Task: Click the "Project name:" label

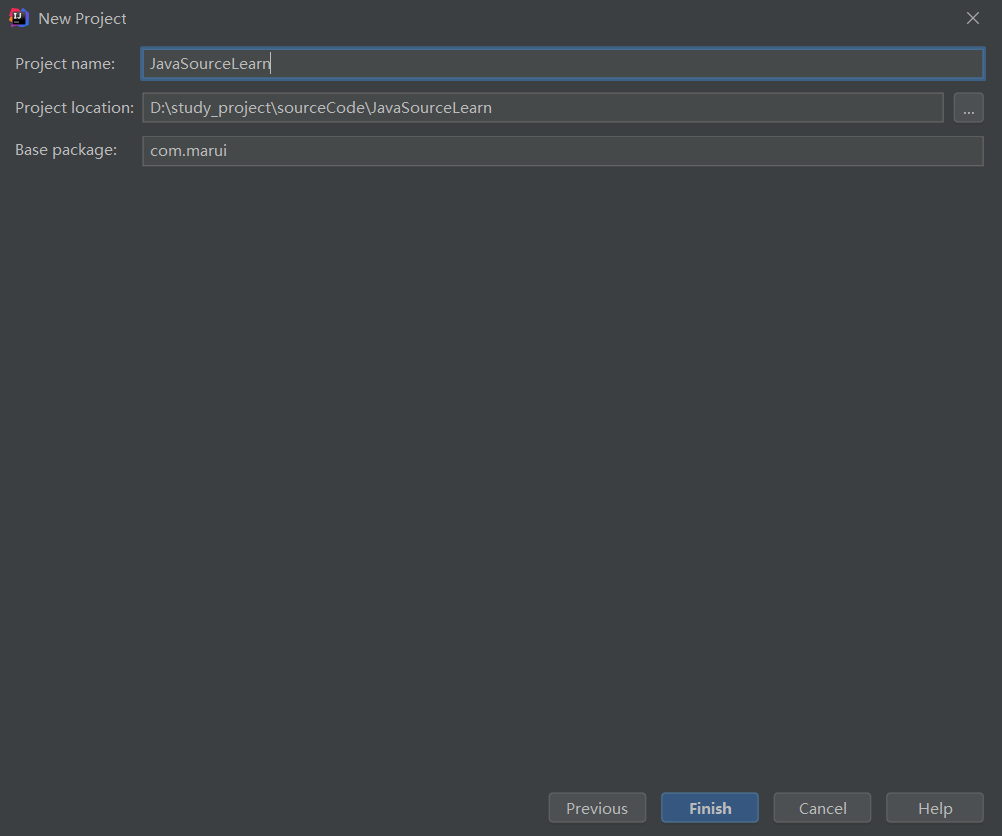Action: (x=65, y=64)
